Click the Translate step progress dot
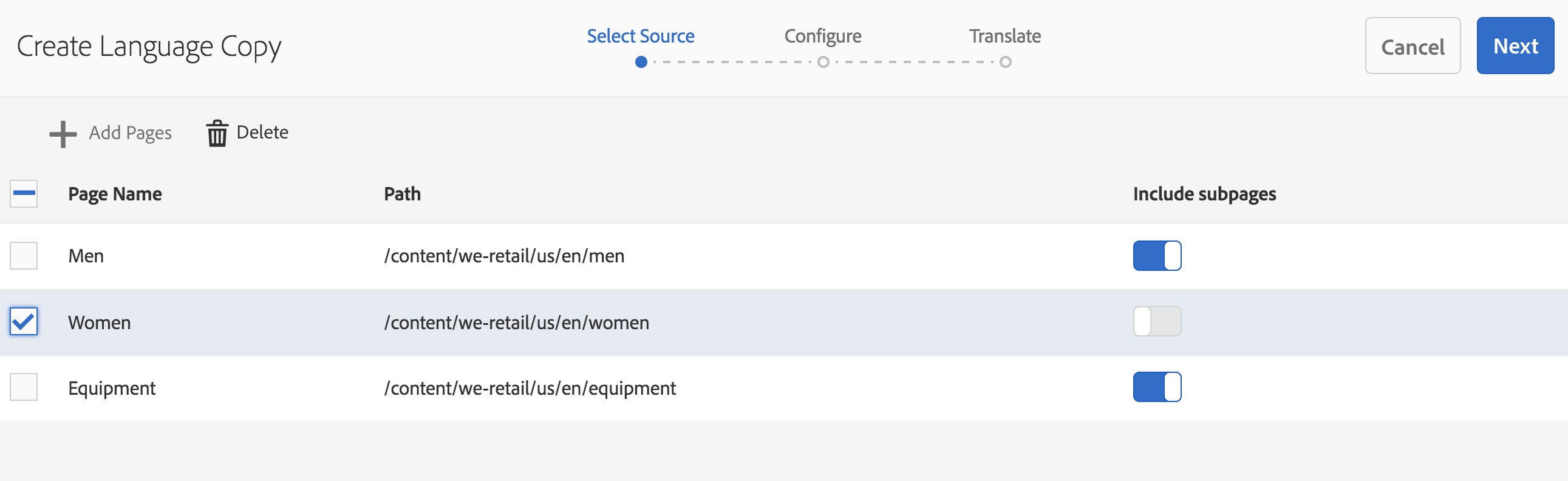 [x=1006, y=62]
